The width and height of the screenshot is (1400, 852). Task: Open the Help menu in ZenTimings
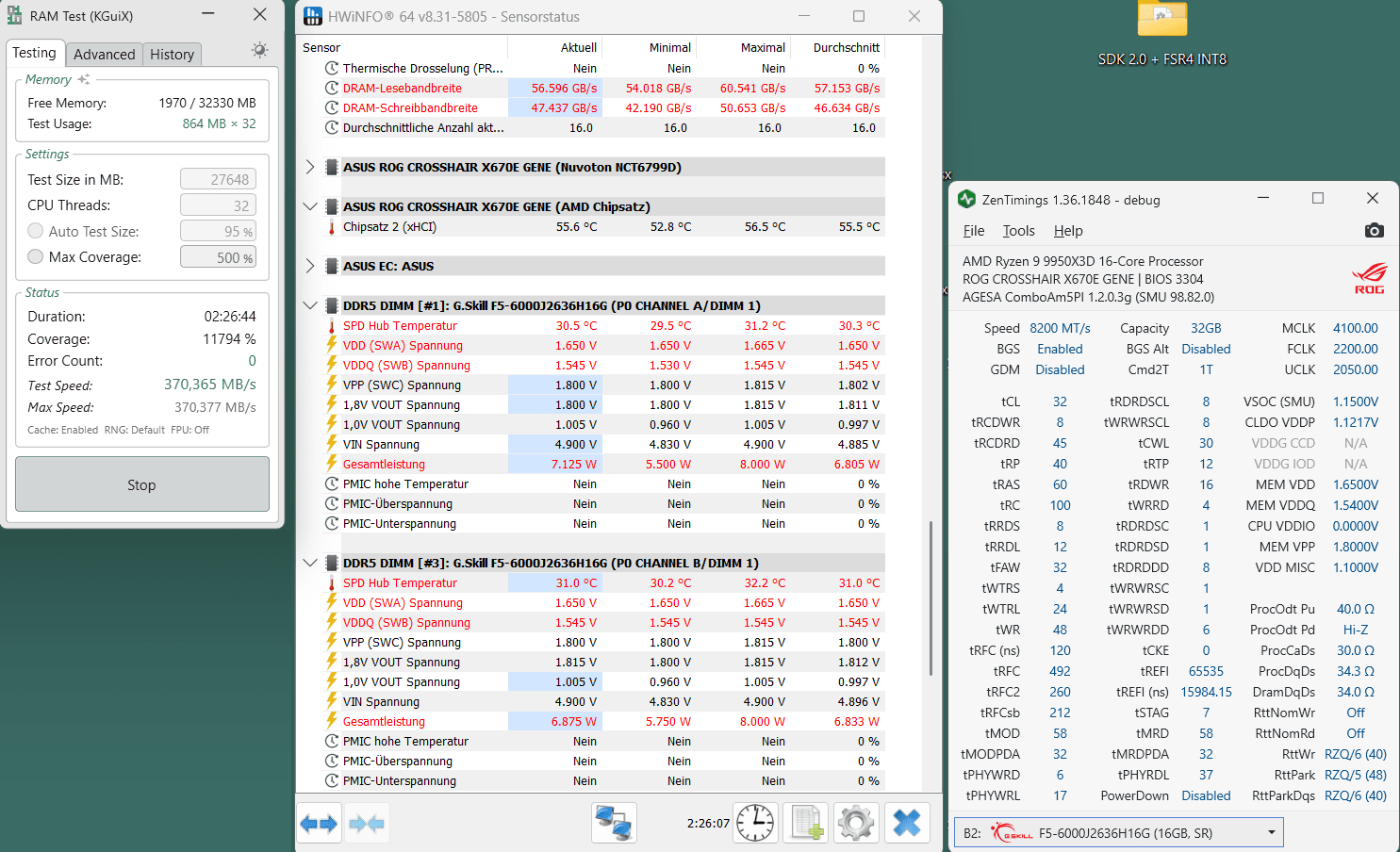pyautogui.click(x=1068, y=231)
